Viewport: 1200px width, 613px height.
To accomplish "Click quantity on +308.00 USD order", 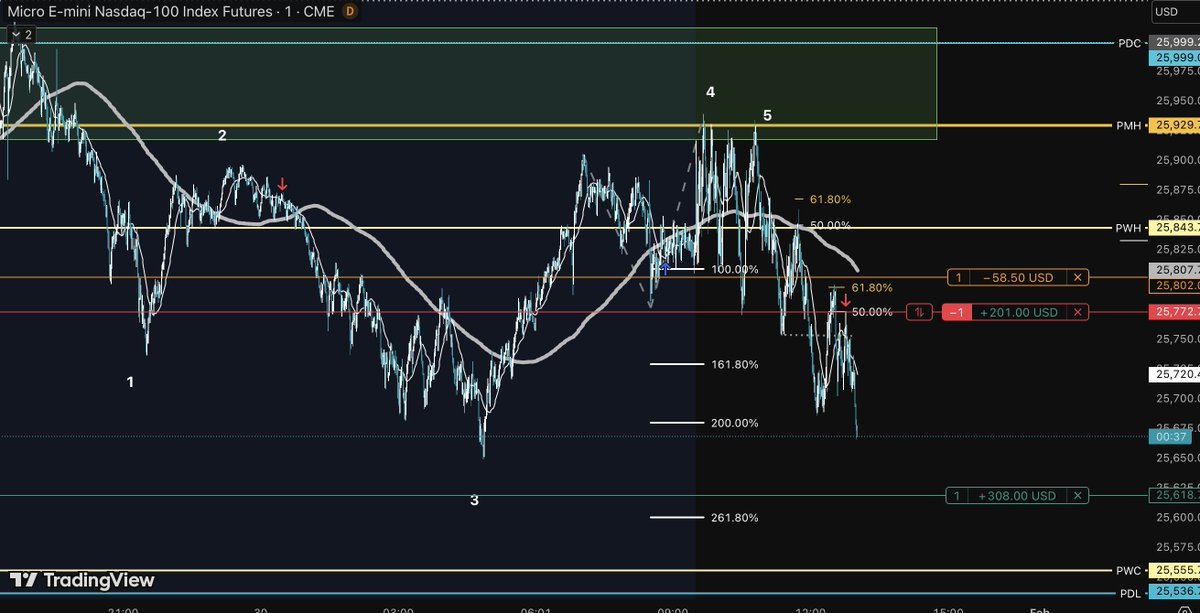I will (x=957, y=495).
